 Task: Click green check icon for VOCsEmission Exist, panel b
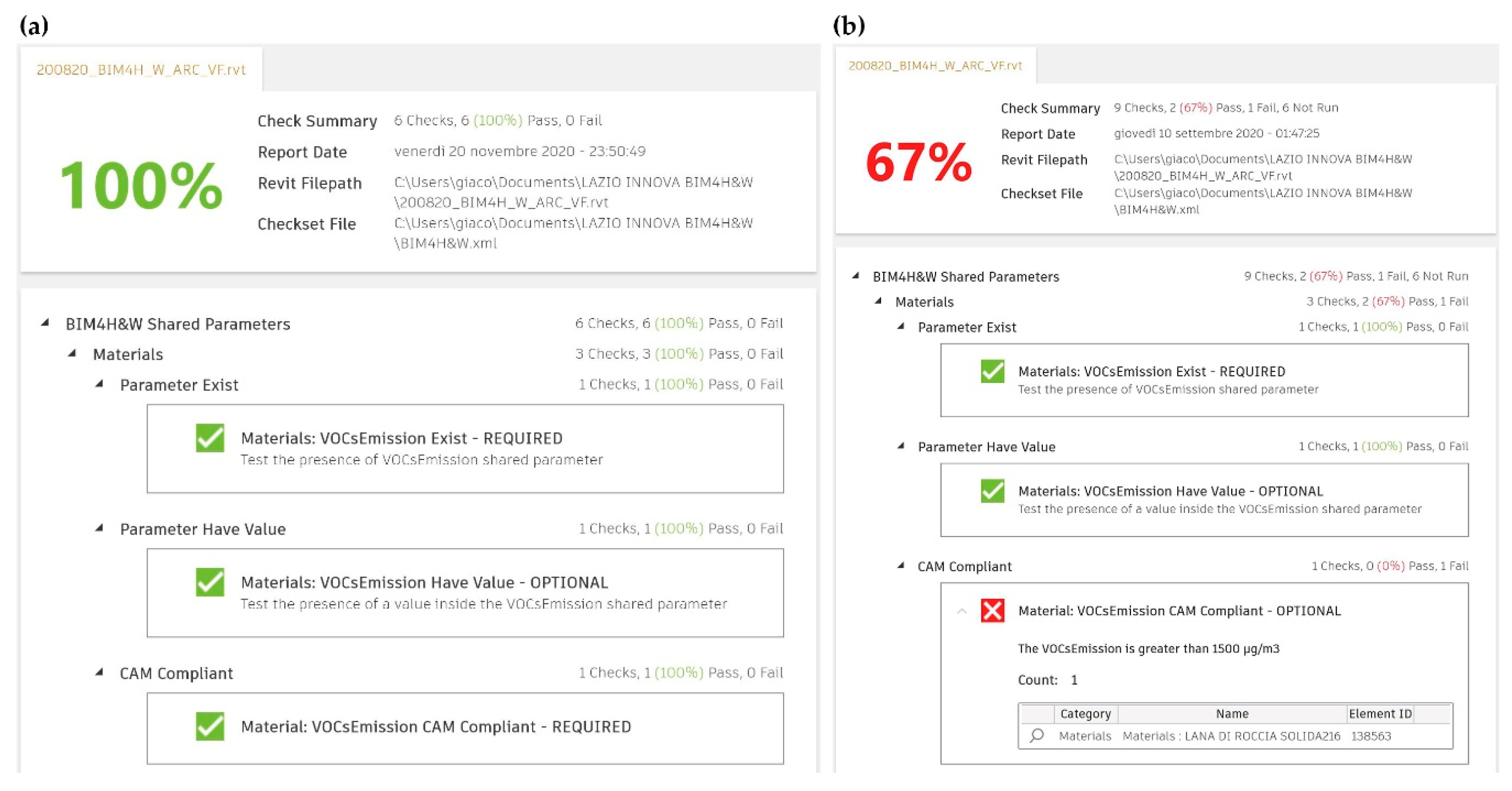[x=993, y=371]
